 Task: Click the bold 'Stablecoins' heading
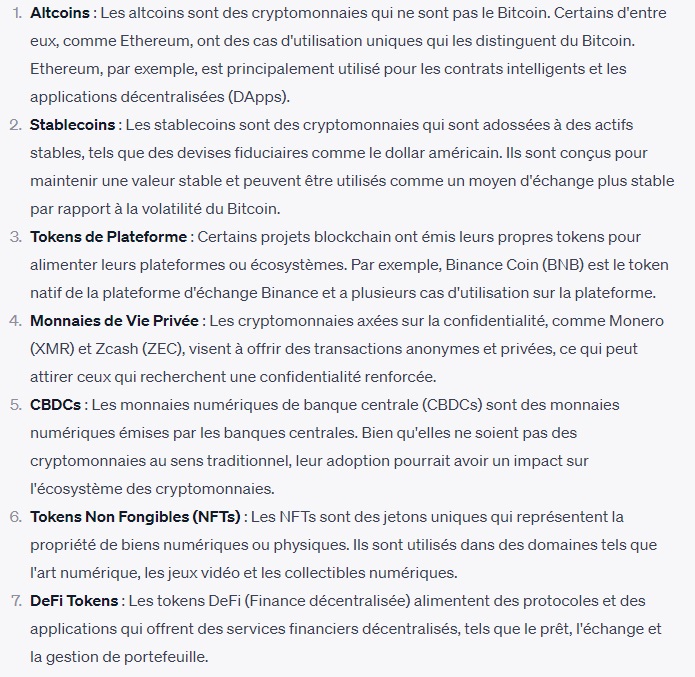[73, 125]
